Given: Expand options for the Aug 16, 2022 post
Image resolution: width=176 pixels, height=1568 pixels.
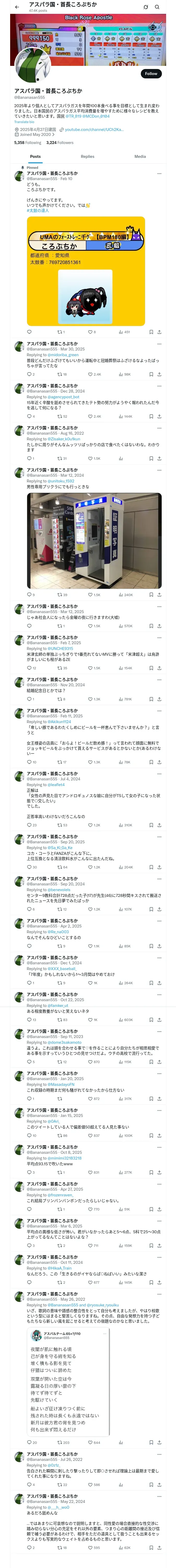Looking at the screenshot, I should coord(159,428).
